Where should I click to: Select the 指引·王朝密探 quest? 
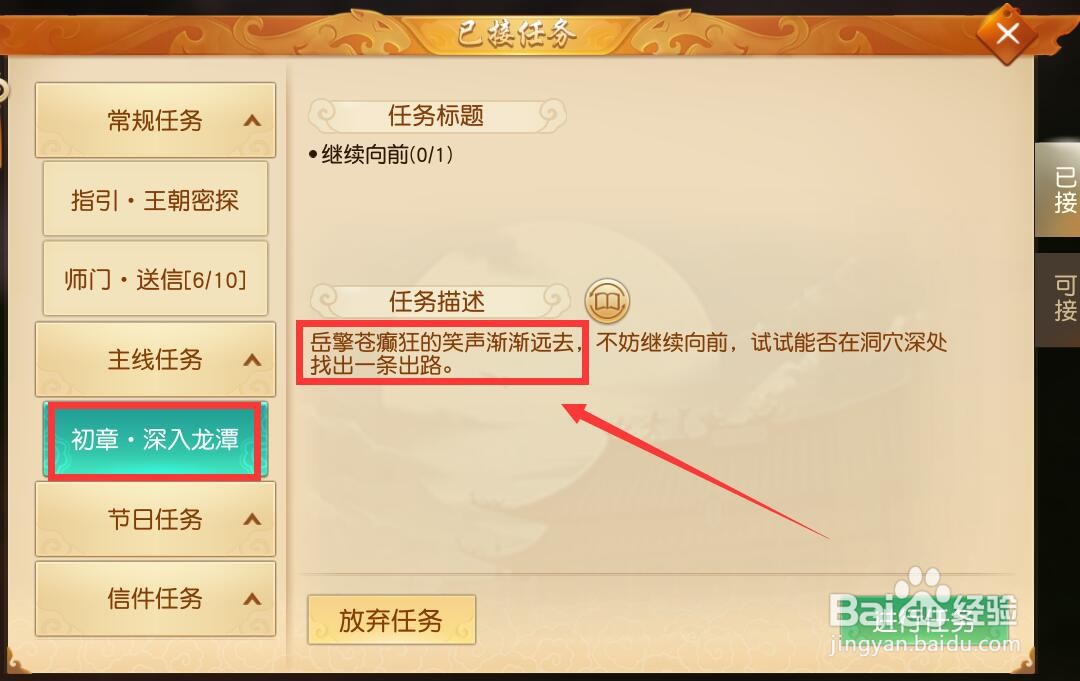click(x=155, y=200)
